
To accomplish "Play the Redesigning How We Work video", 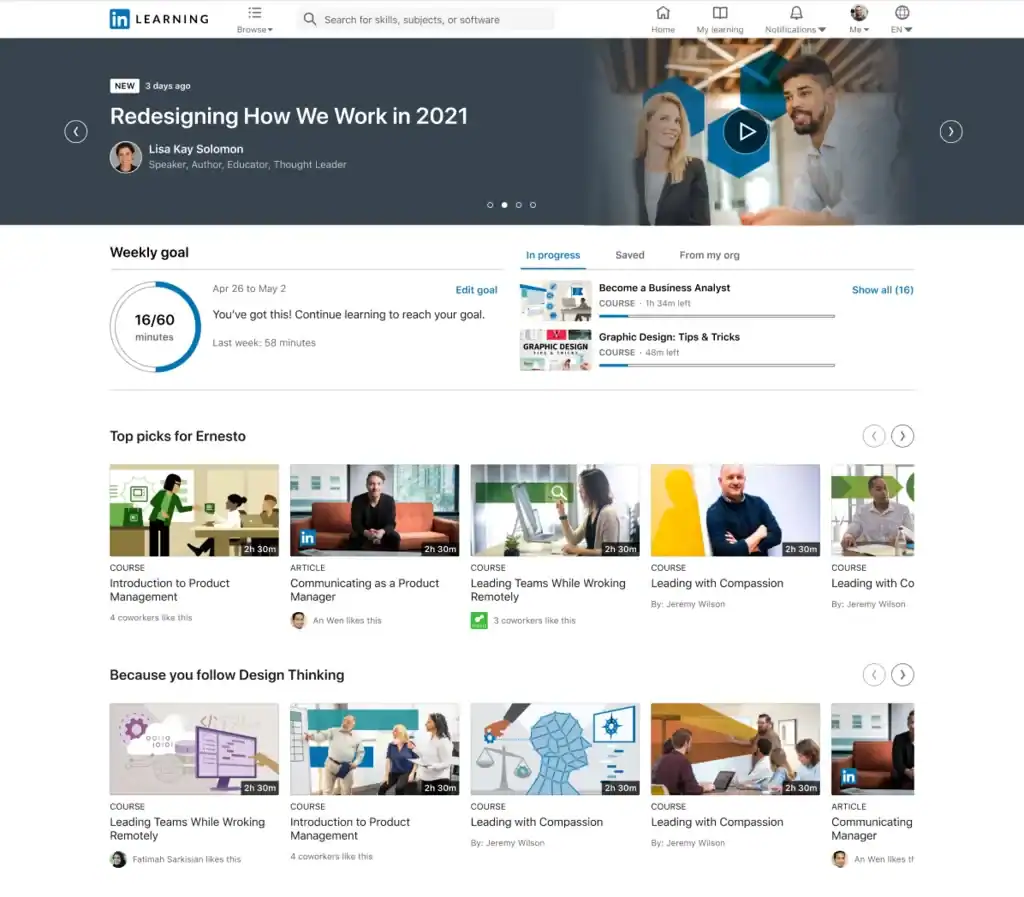I will tap(744, 131).
